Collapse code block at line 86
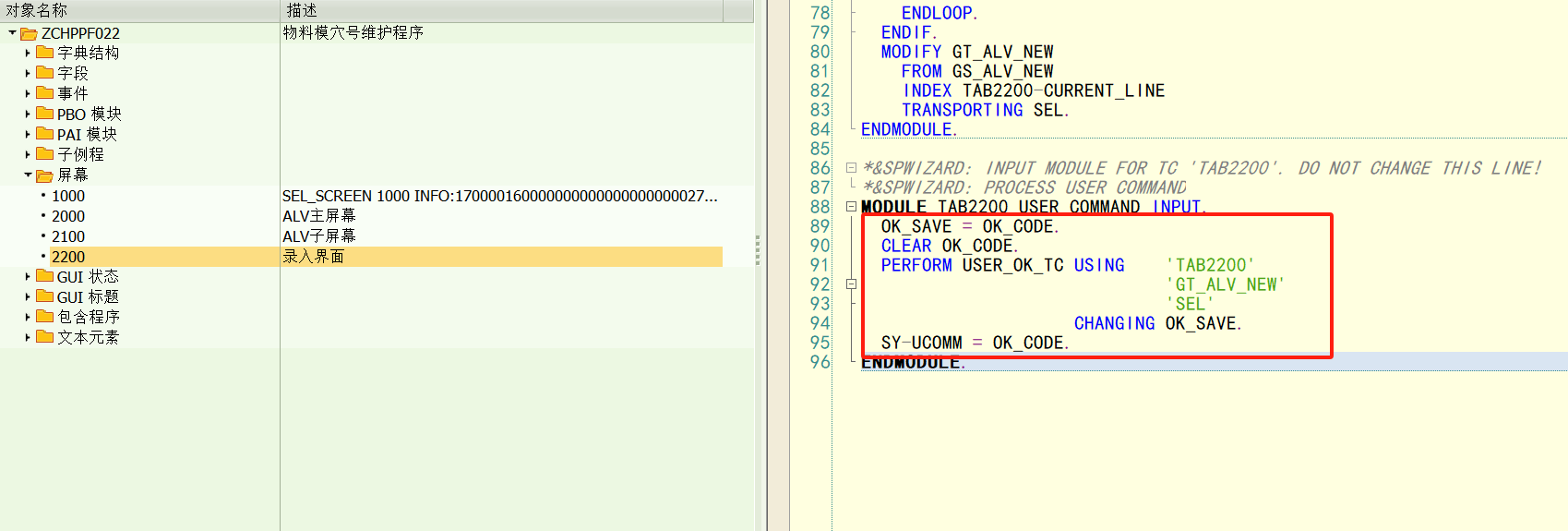The height and width of the screenshot is (531, 1568). click(851, 168)
